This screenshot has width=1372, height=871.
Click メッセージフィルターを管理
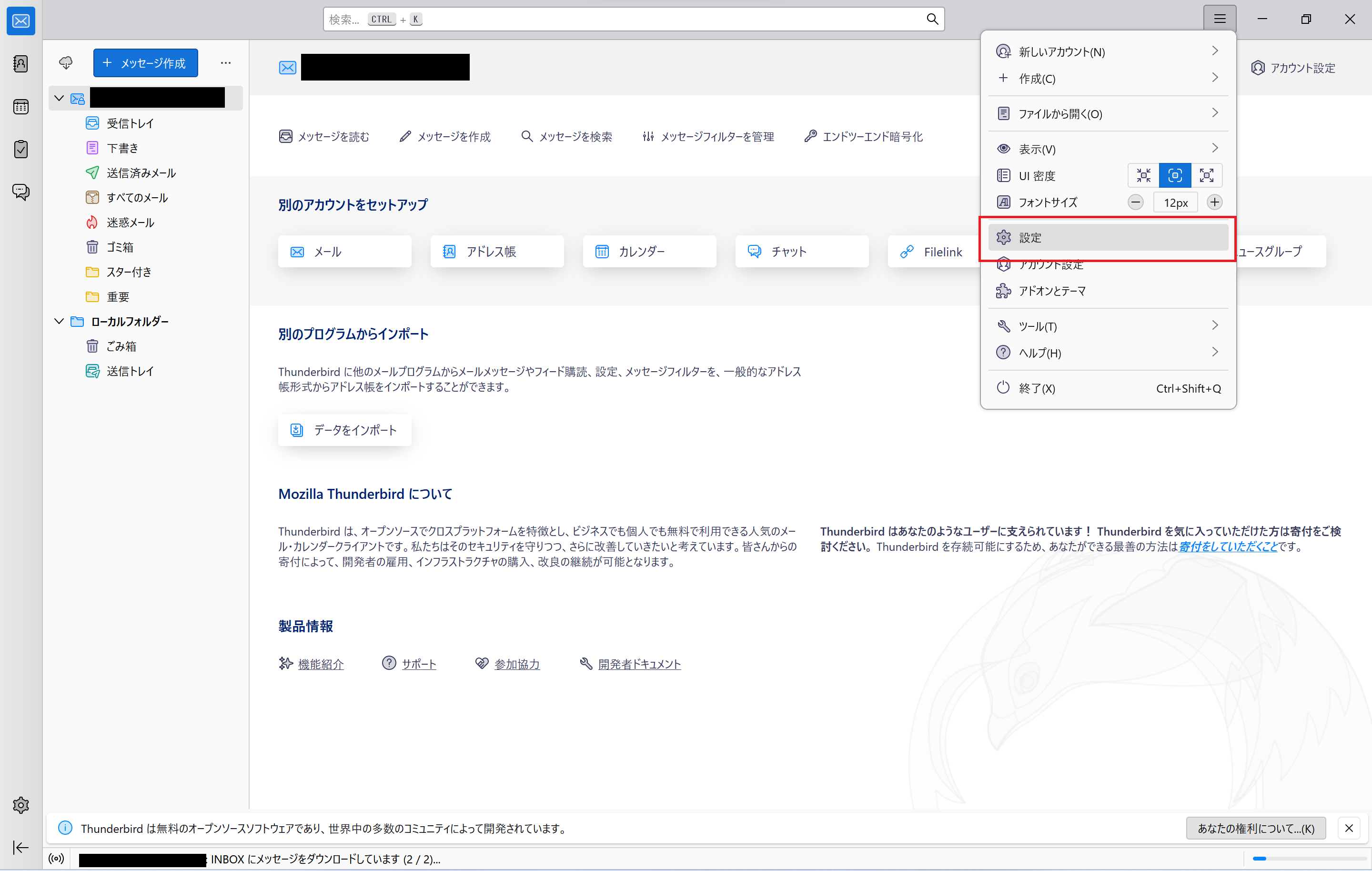point(707,136)
